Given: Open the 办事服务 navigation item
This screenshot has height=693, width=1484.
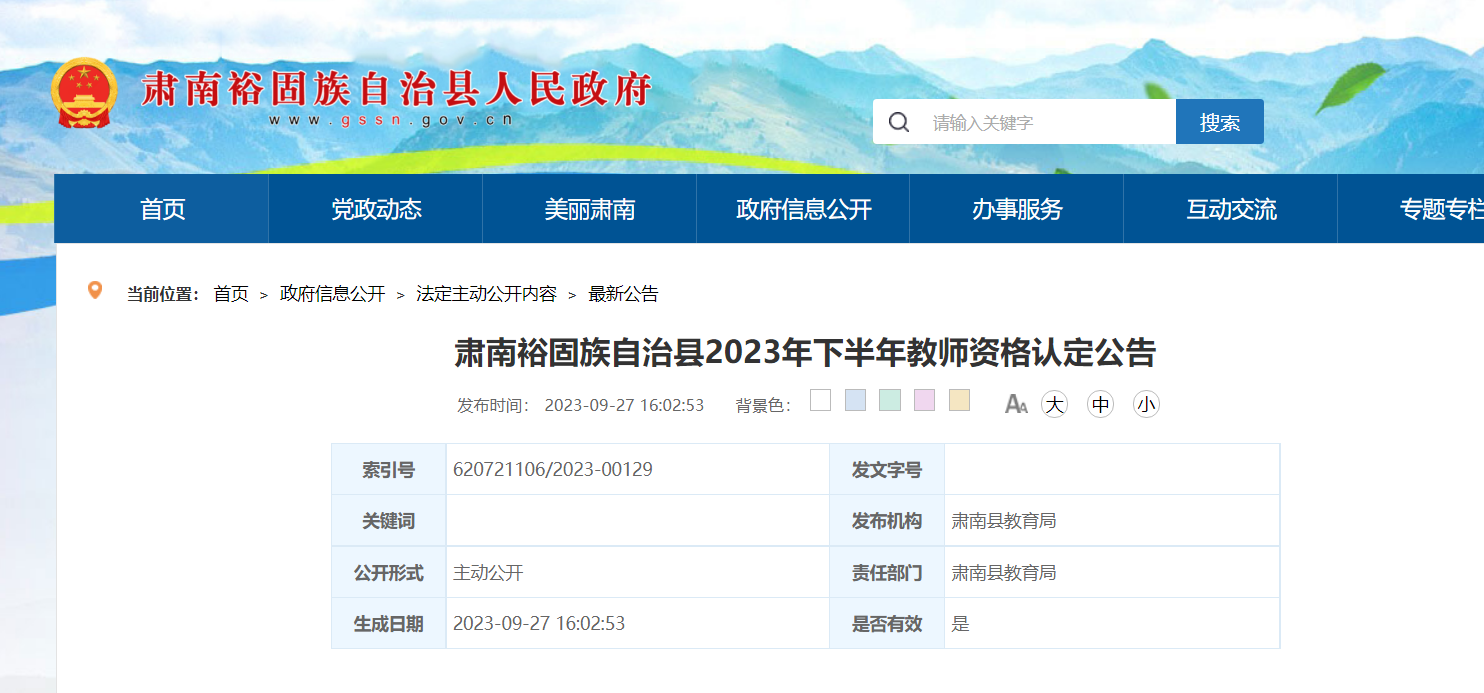Looking at the screenshot, I should point(1017,209).
